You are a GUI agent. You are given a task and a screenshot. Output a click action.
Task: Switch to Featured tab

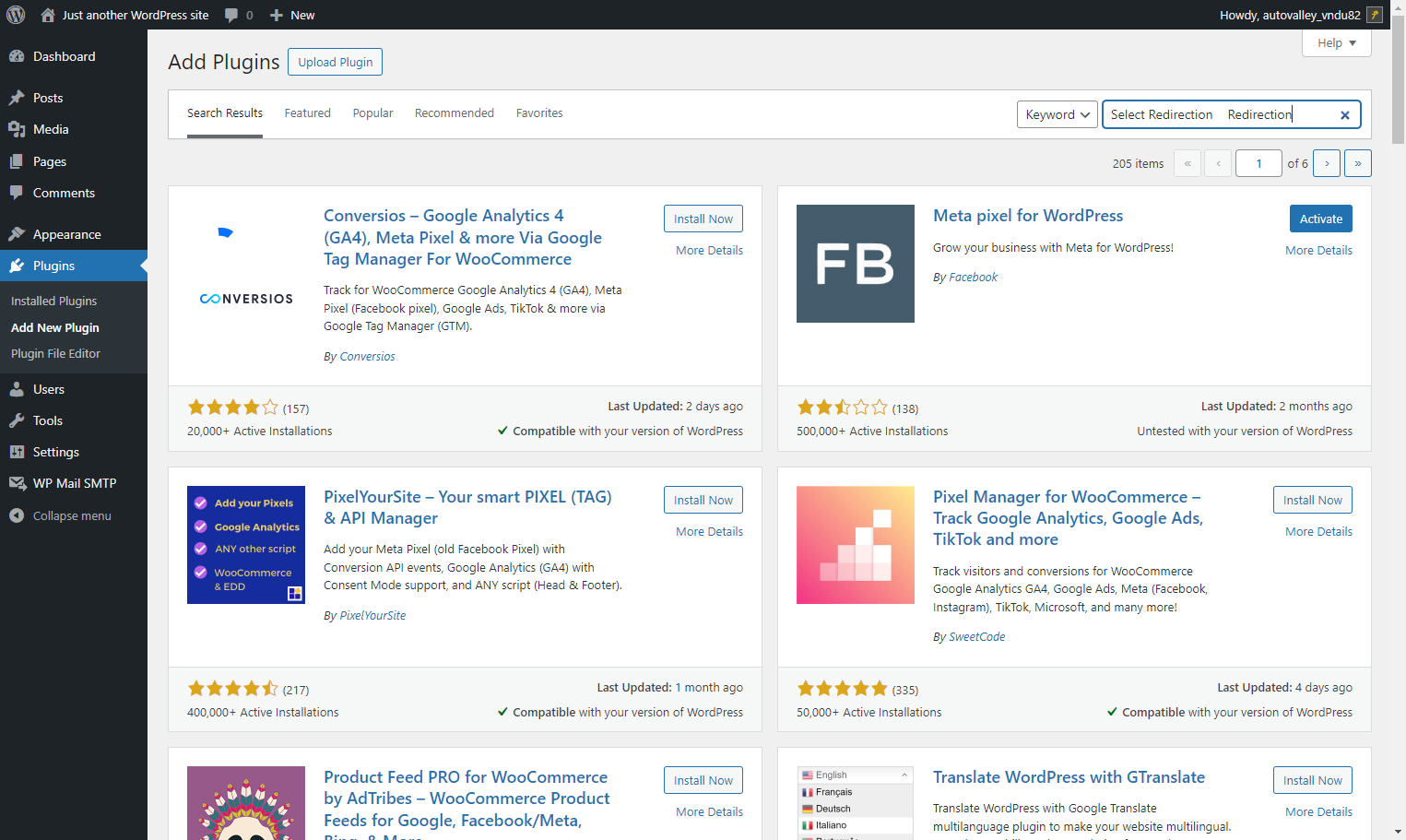coord(307,113)
